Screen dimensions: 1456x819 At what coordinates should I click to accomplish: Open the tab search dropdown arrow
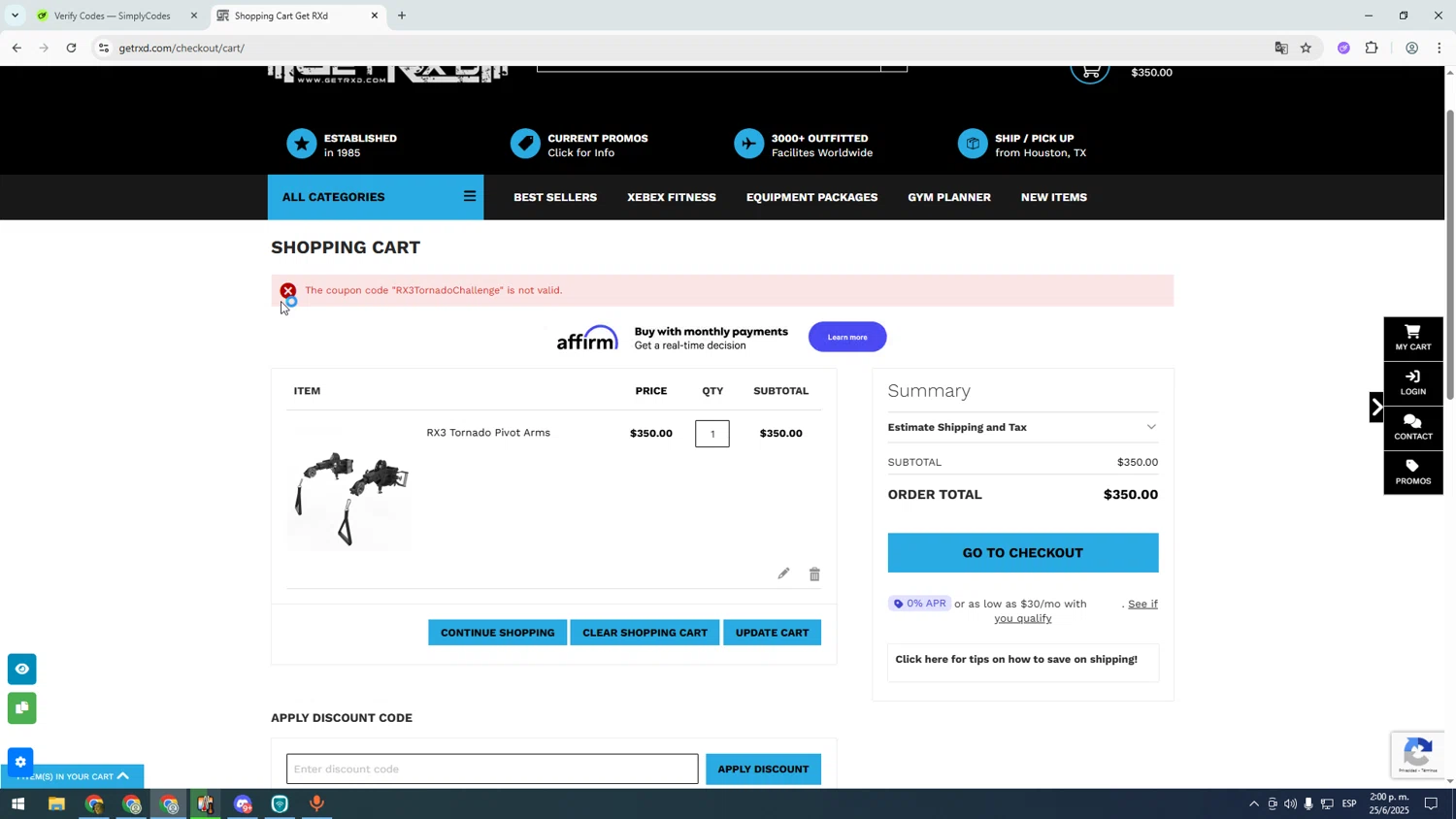click(15, 16)
